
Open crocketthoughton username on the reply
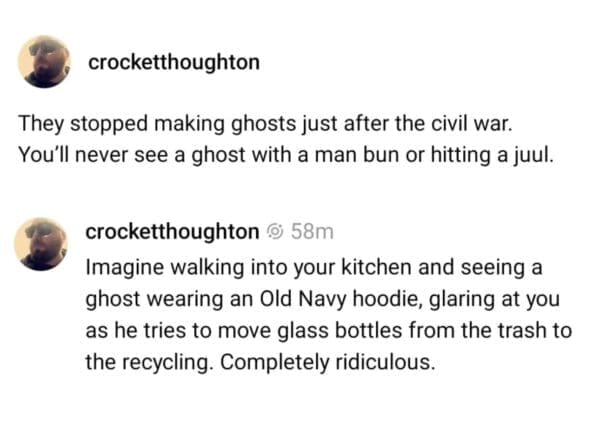pos(172,232)
